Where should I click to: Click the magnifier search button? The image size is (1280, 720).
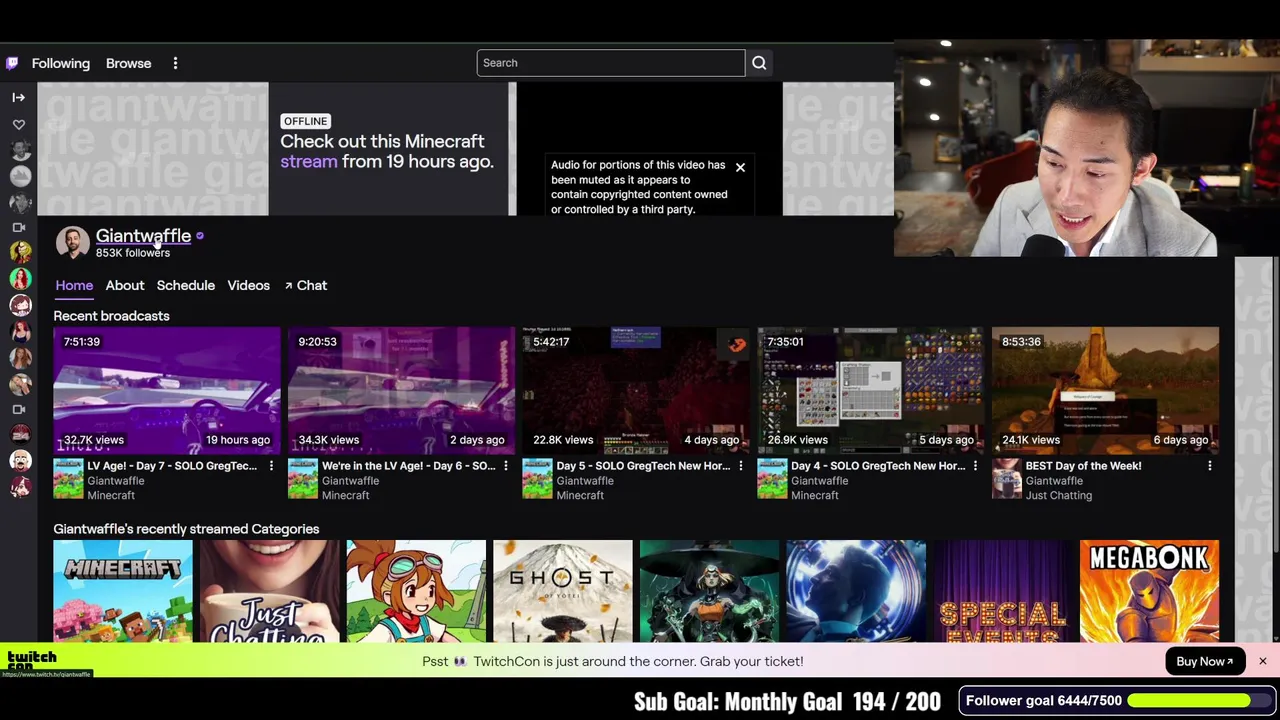pos(759,63)
